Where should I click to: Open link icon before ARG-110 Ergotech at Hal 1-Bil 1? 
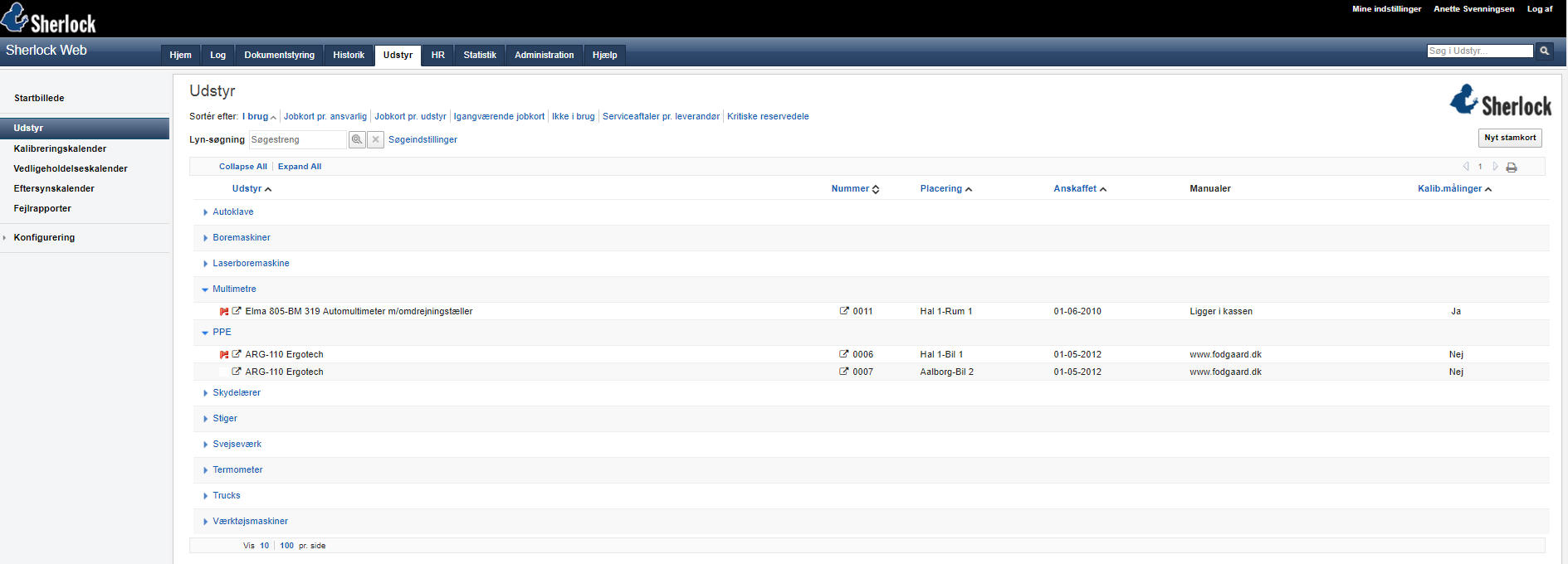pos(237,354)
